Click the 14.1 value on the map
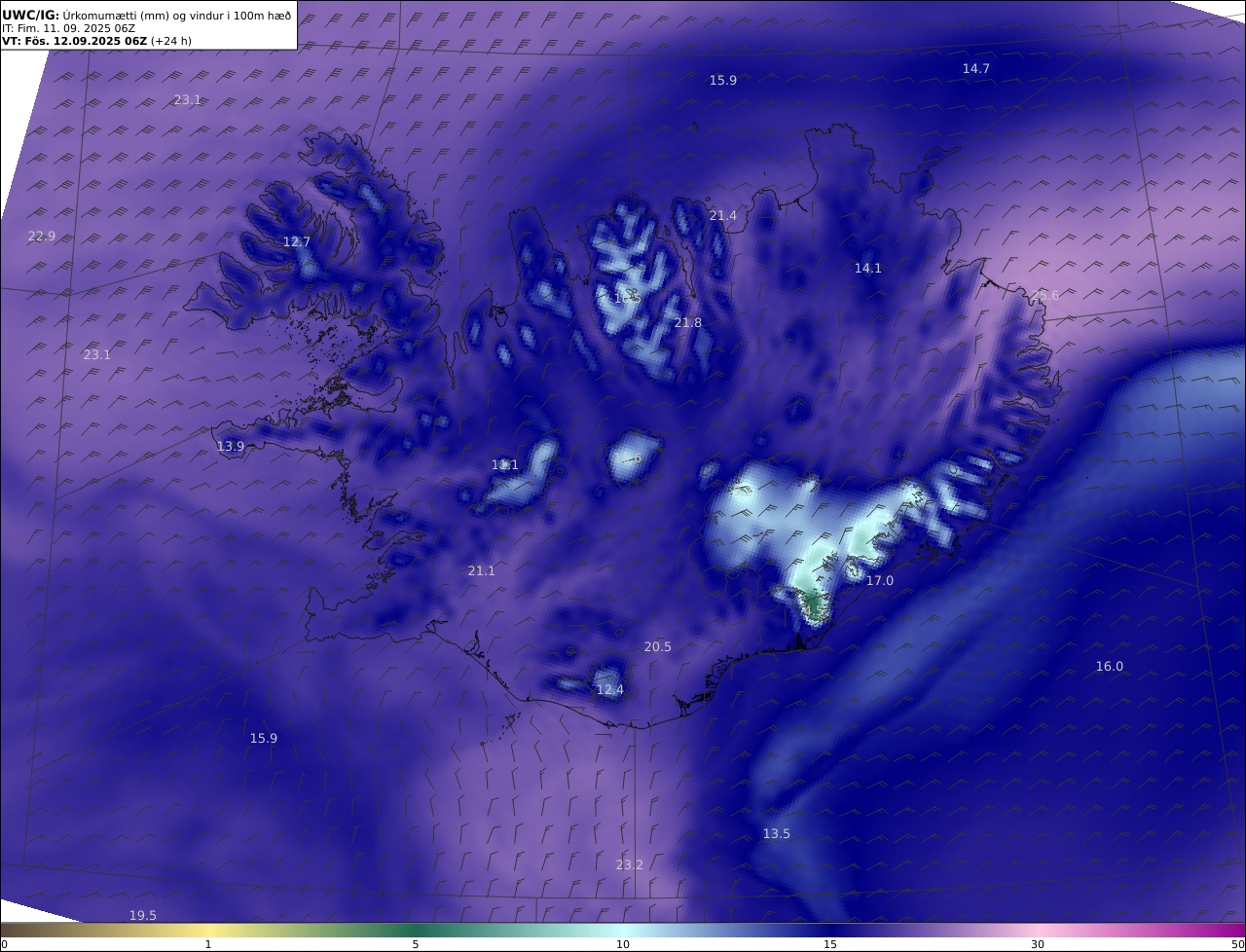Screen dimensions: 1246x952 (x=868, y=269)
